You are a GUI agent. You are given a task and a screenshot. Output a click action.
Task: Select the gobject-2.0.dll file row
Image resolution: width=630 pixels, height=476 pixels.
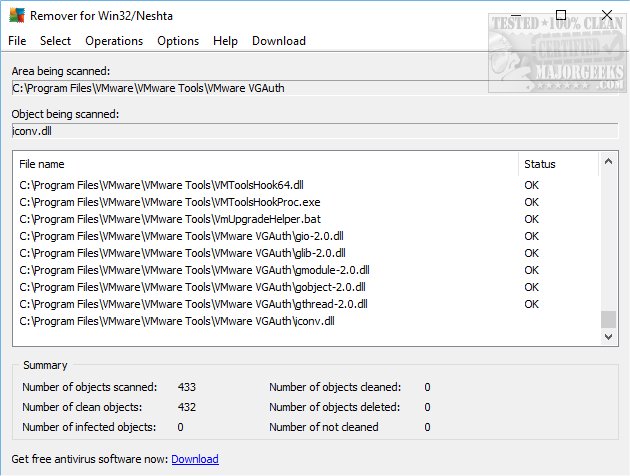[x=190, y=287]
